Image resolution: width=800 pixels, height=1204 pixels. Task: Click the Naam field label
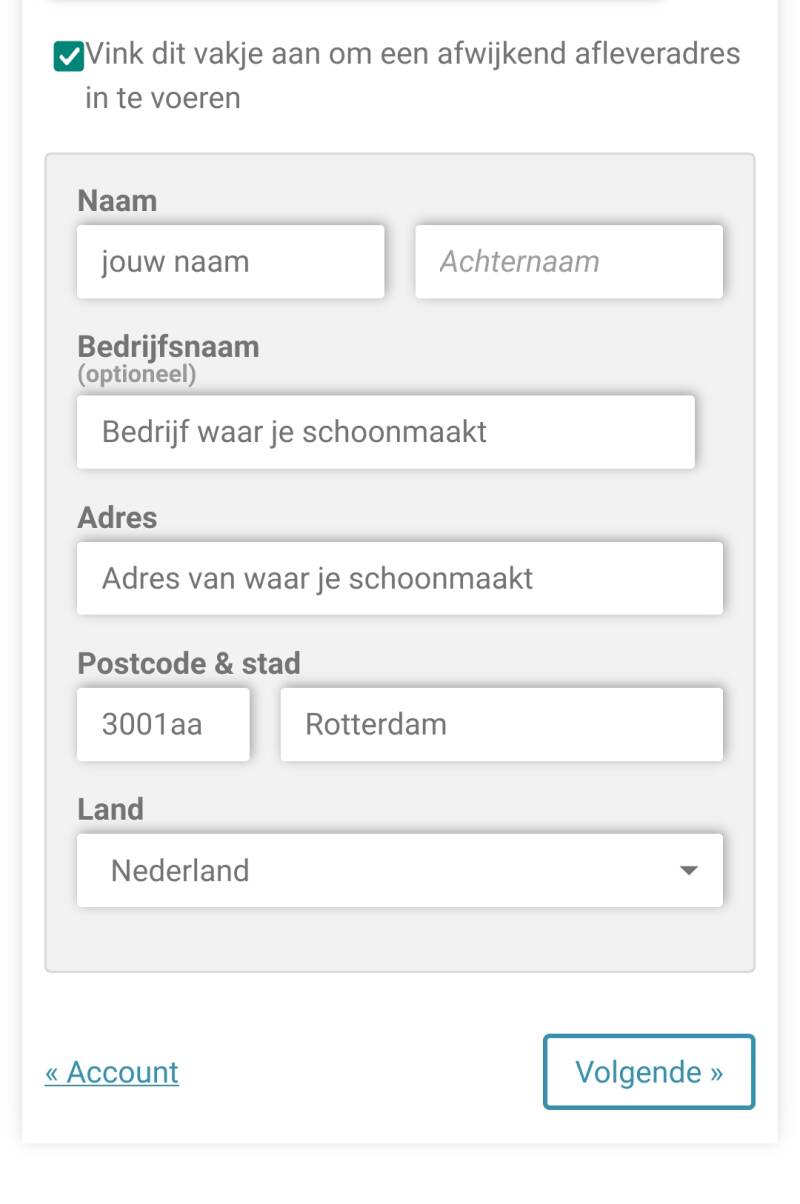[x=117, y=201]
